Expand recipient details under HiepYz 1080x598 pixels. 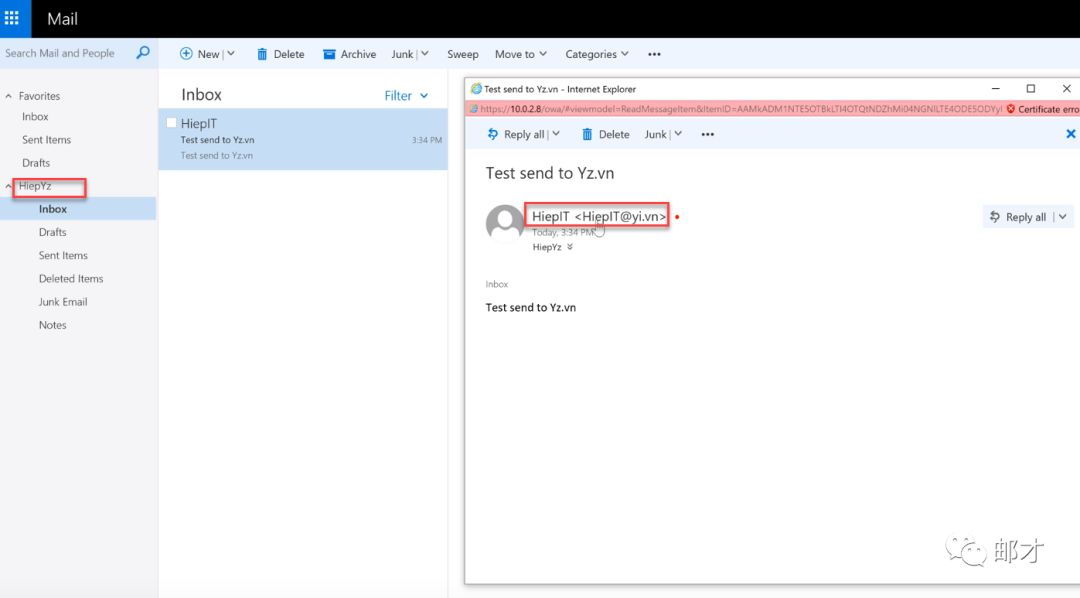pyautogui.click(x=570, y=247)
